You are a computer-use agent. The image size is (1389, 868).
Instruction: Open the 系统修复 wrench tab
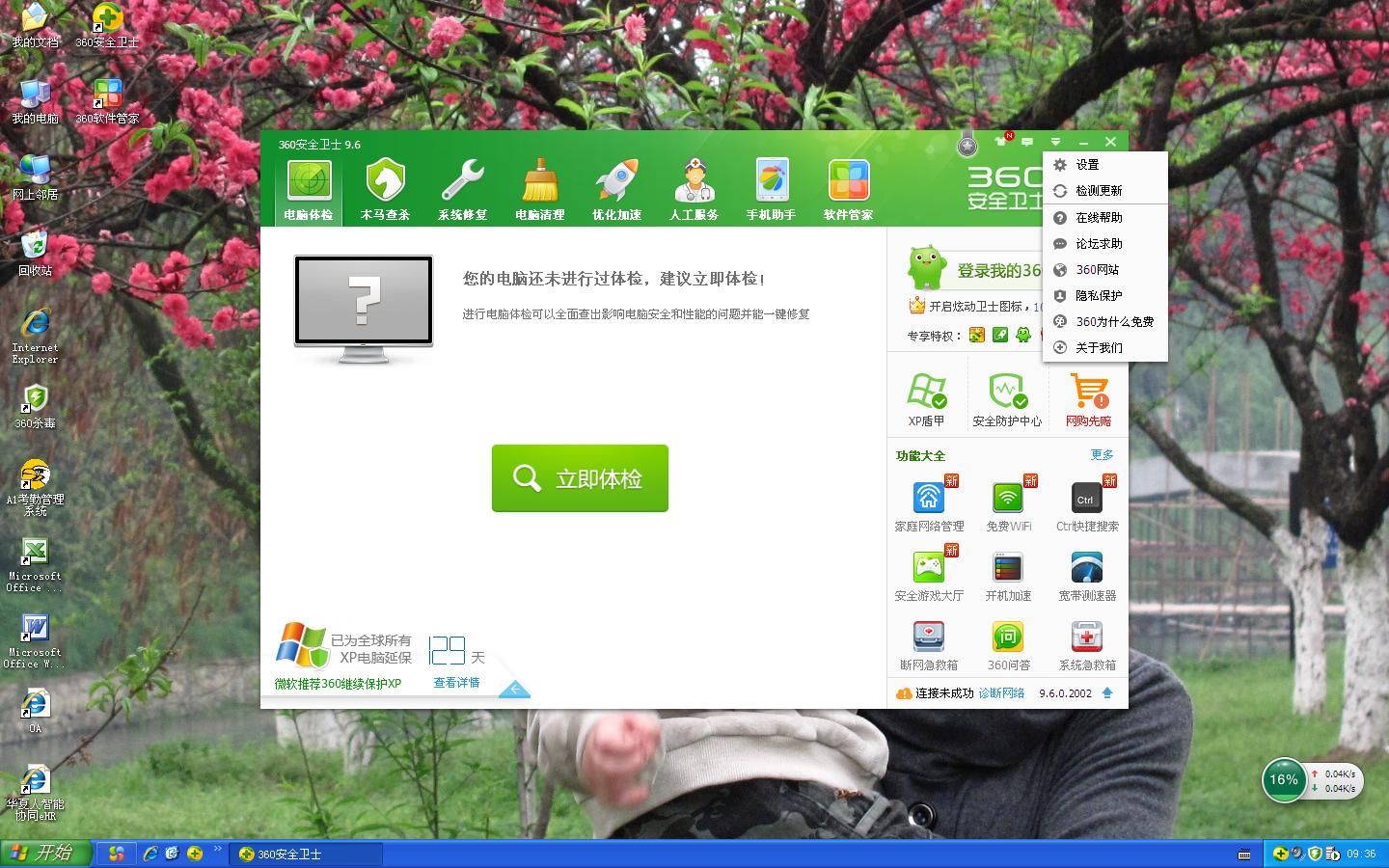(x=463, y=190)
